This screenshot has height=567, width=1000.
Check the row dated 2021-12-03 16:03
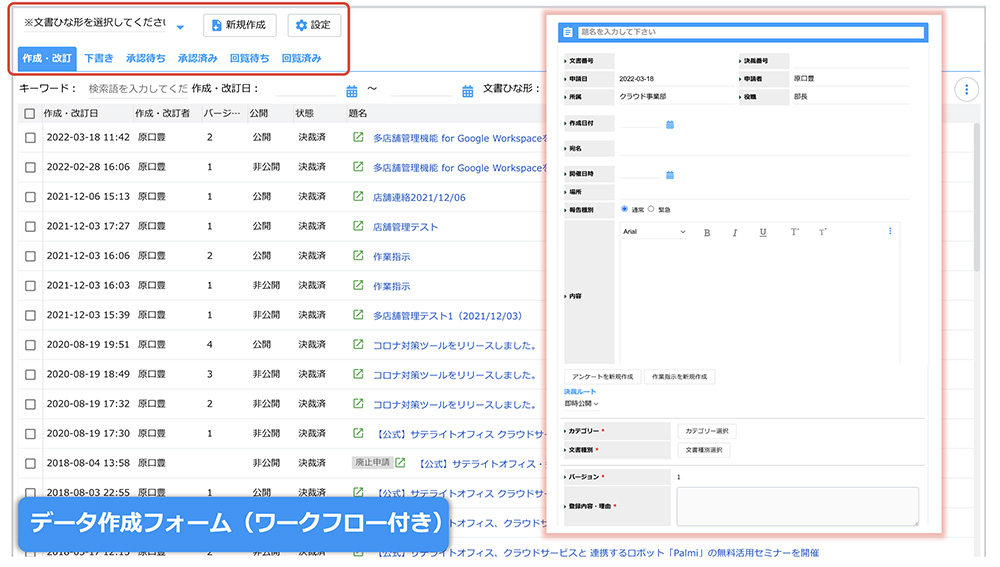point(30,286)
